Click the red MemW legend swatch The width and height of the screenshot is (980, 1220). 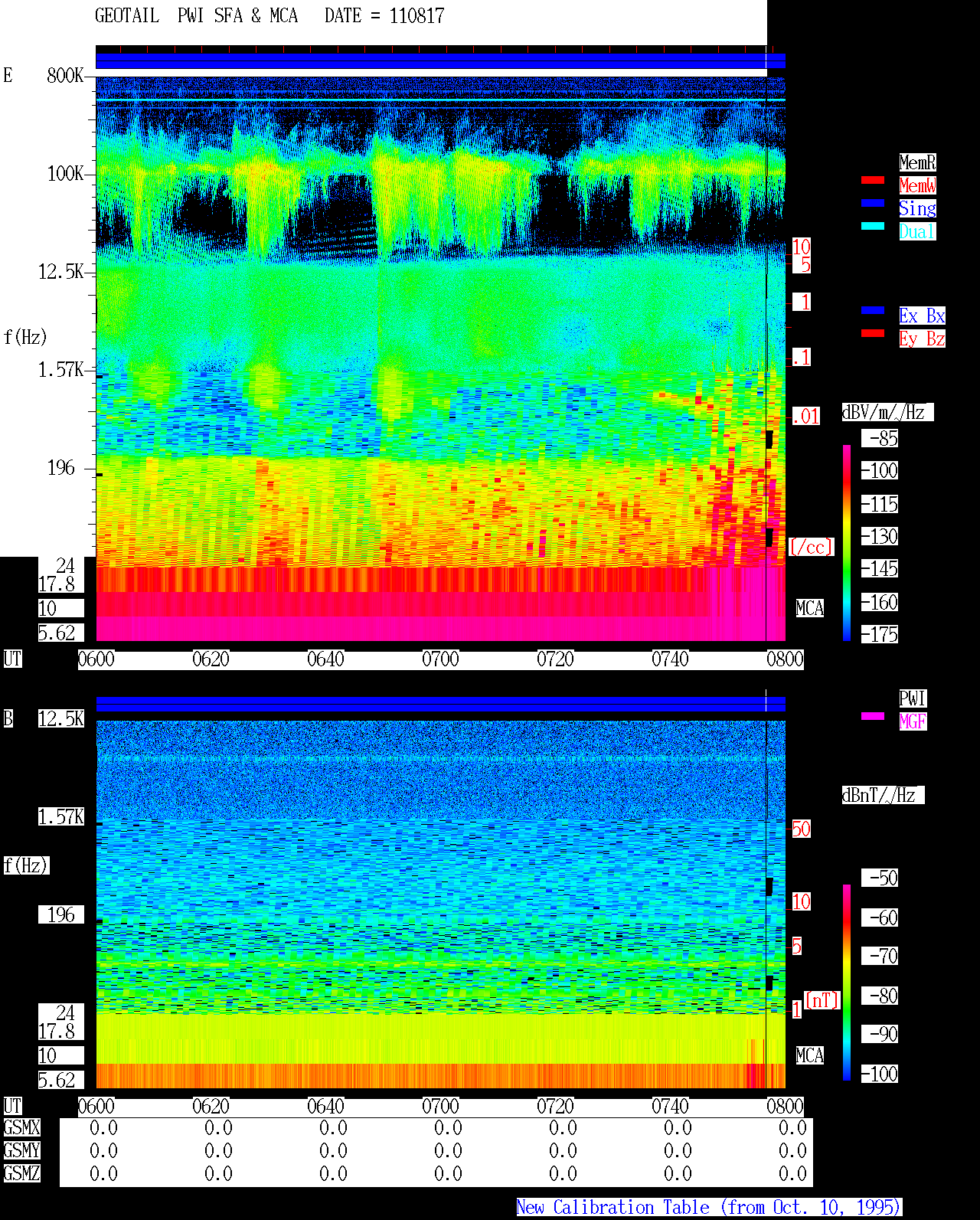click(873, 180)
